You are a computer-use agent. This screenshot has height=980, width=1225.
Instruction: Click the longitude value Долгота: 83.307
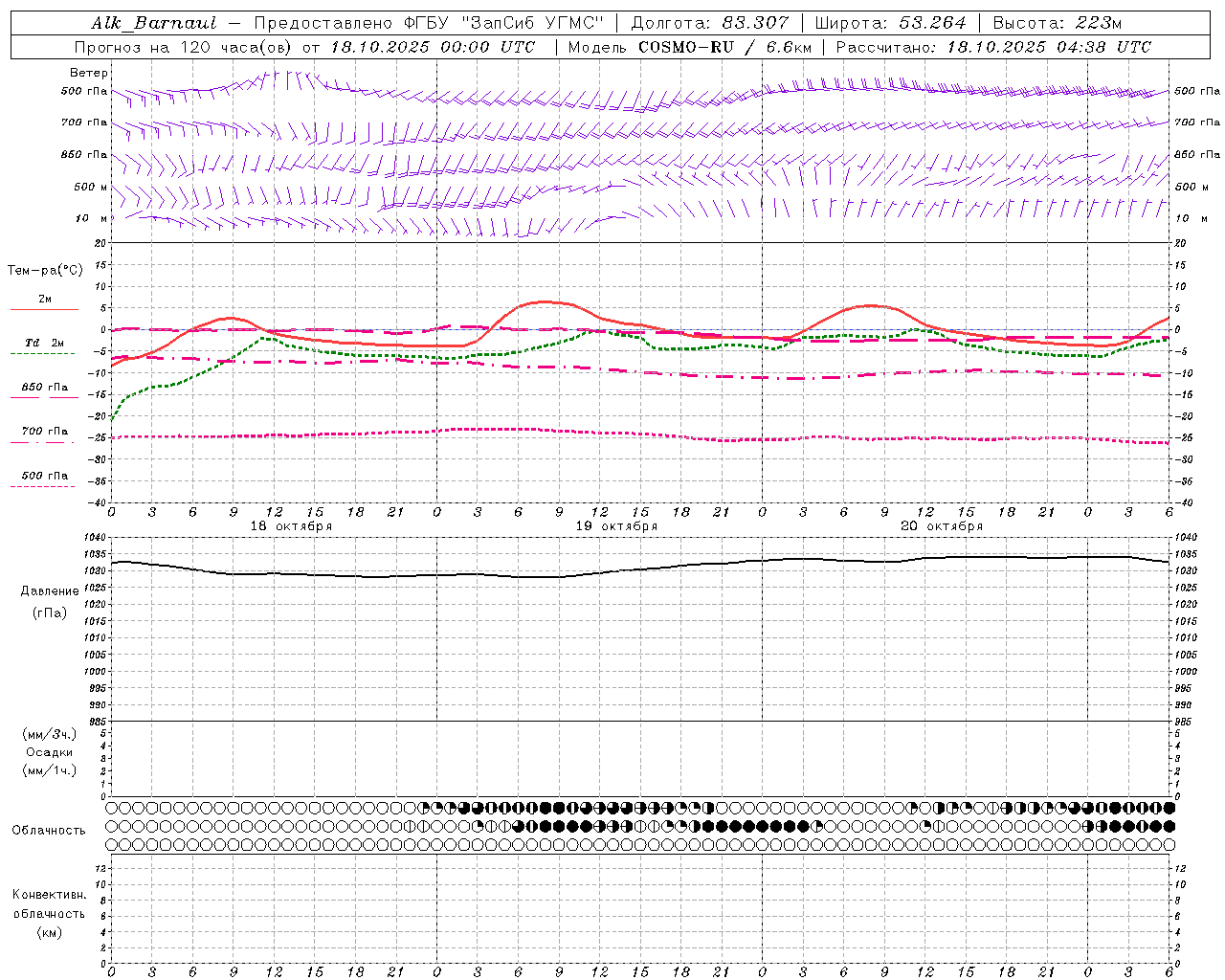[x=711, y=24]
